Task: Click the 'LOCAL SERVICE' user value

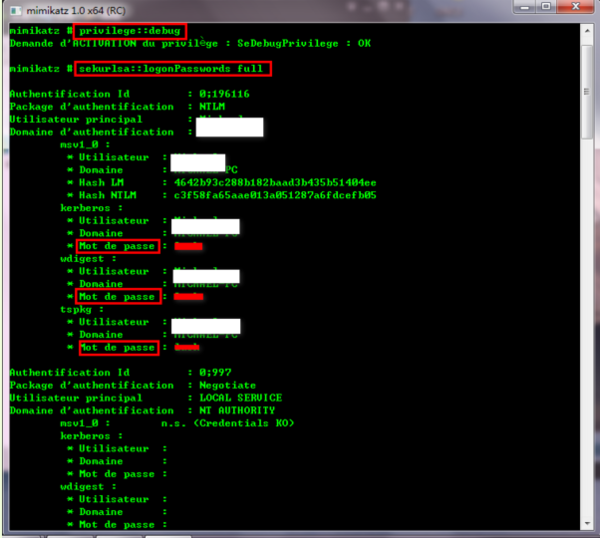Action: pyautogui.click(x=241, y=398)
